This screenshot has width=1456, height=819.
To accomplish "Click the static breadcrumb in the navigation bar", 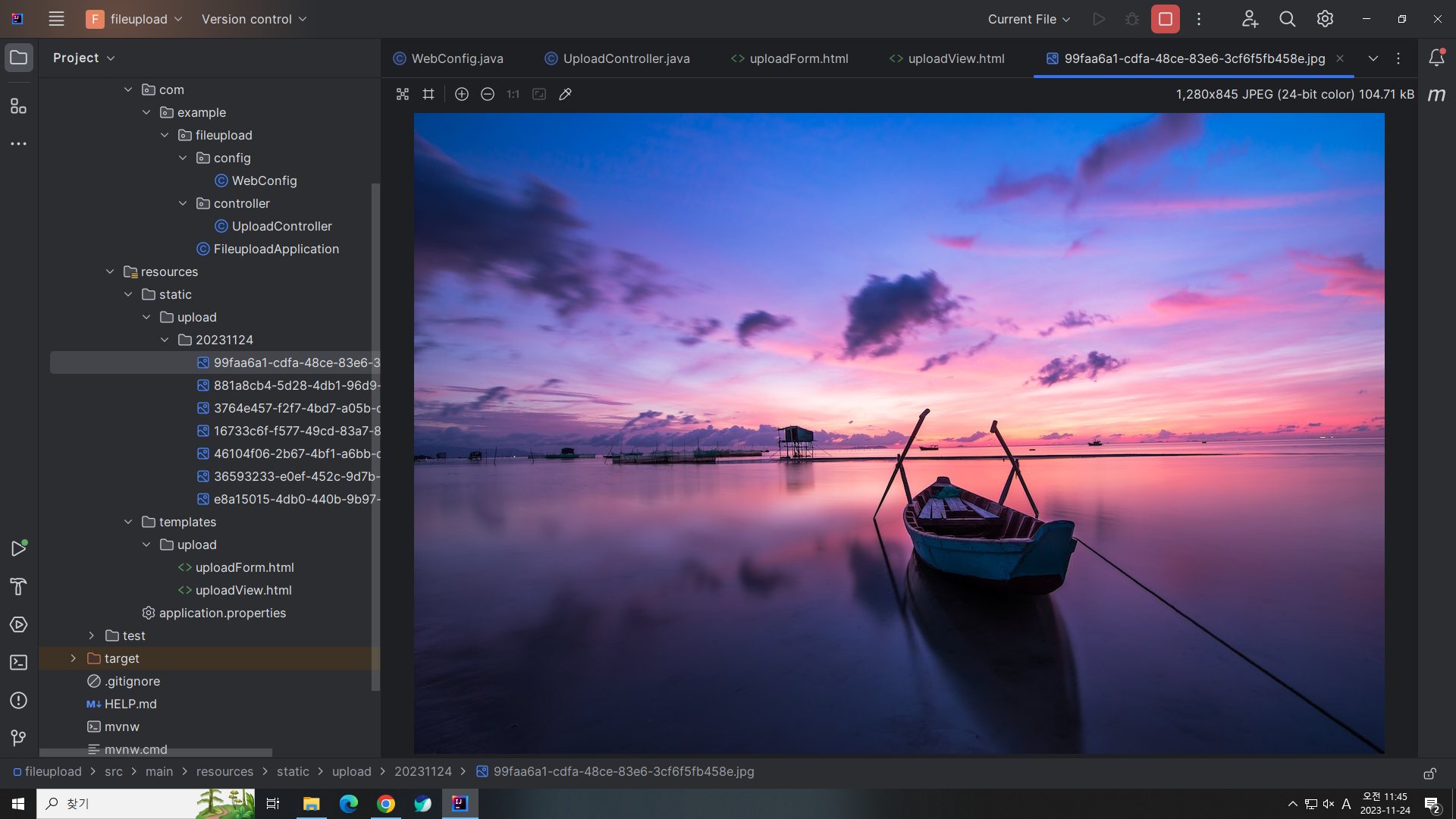I will pyautogui.click(x=293, y=771).
